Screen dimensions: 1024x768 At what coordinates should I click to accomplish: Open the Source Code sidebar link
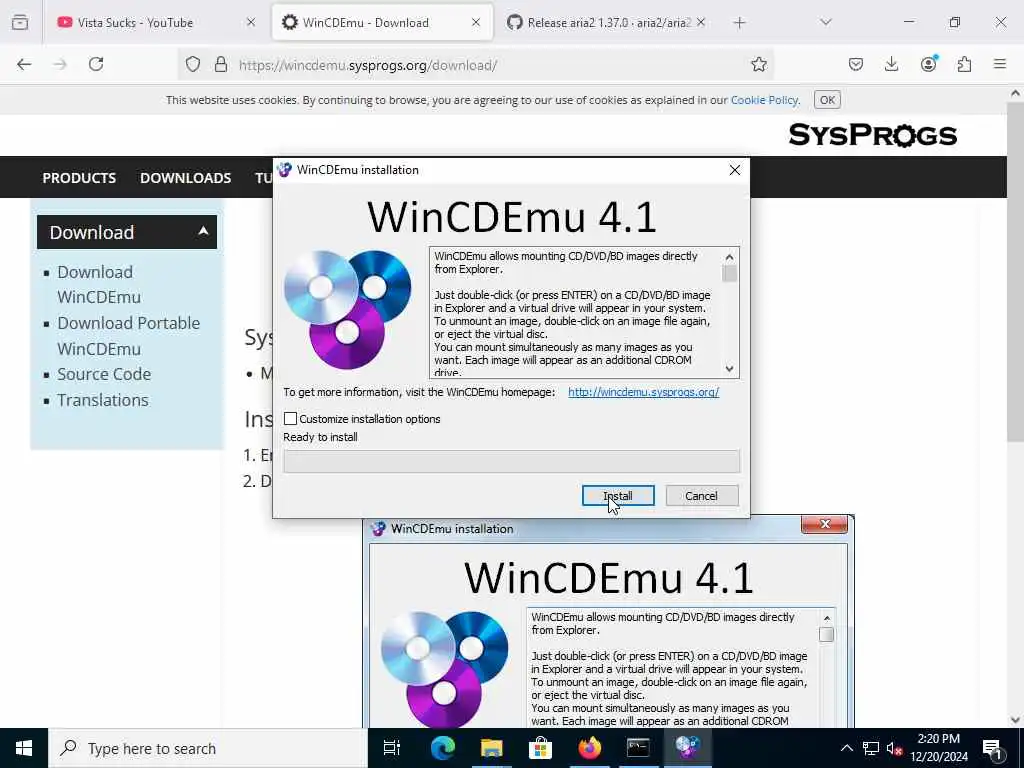coord(104,374)
